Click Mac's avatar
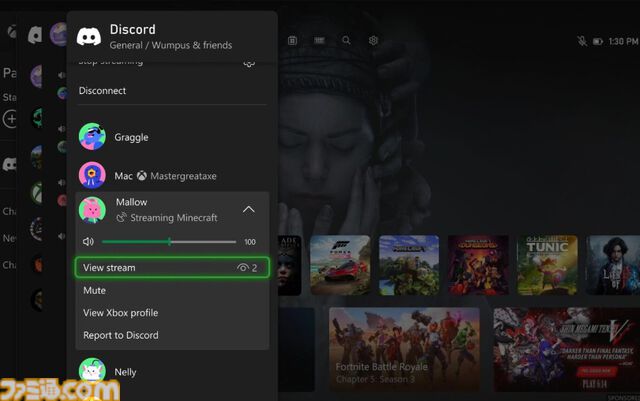The height and width of the screenshot is (401, 640). pos(92,175)
